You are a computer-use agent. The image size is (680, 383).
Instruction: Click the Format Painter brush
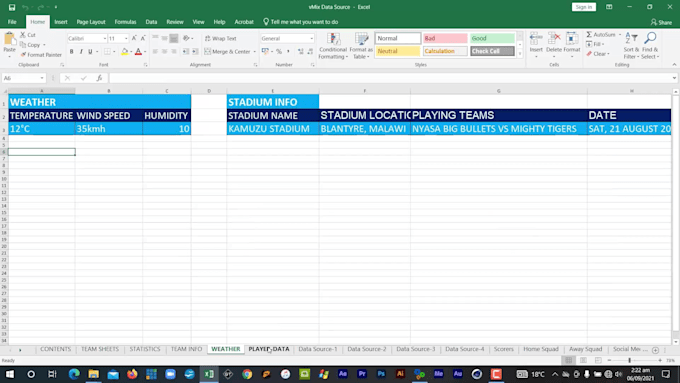click(41, 55)
